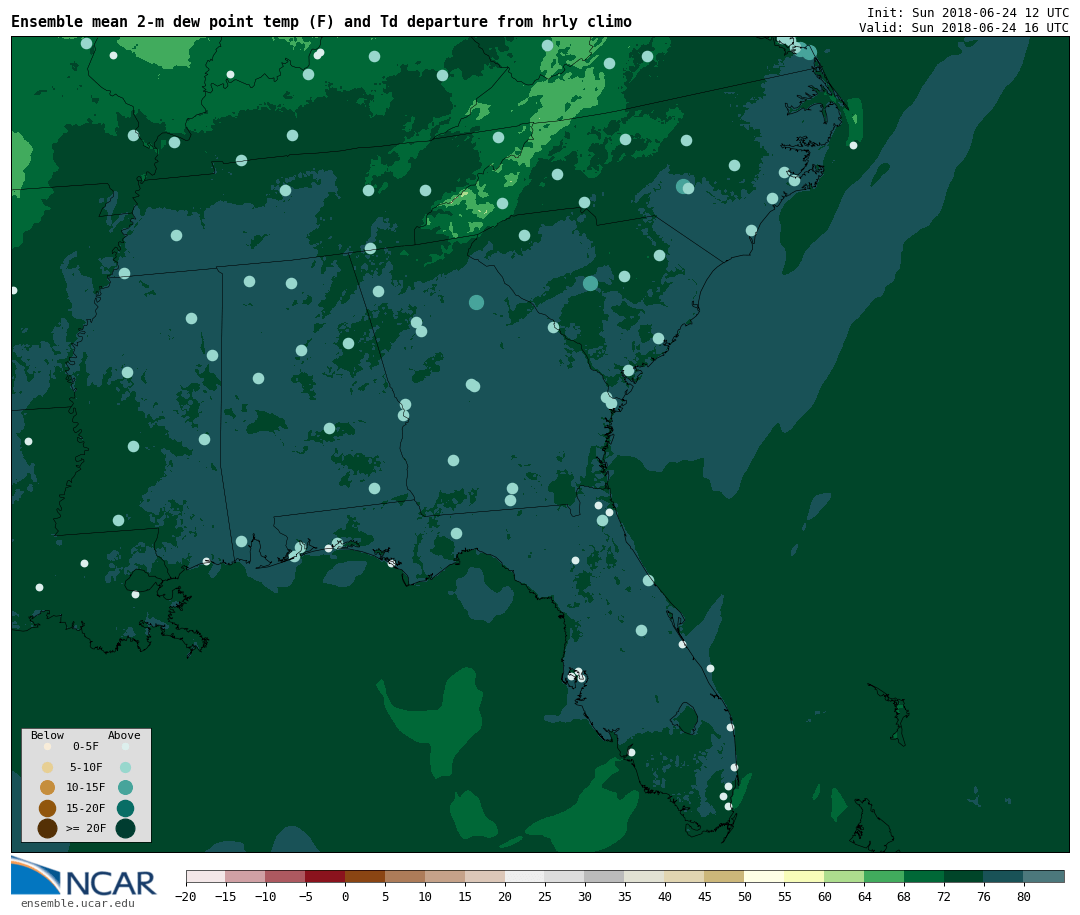This screenshot has width=1080, height=915.
Task: Select the Below >= 20F dark brown legend circle
Action: point(48,828)
